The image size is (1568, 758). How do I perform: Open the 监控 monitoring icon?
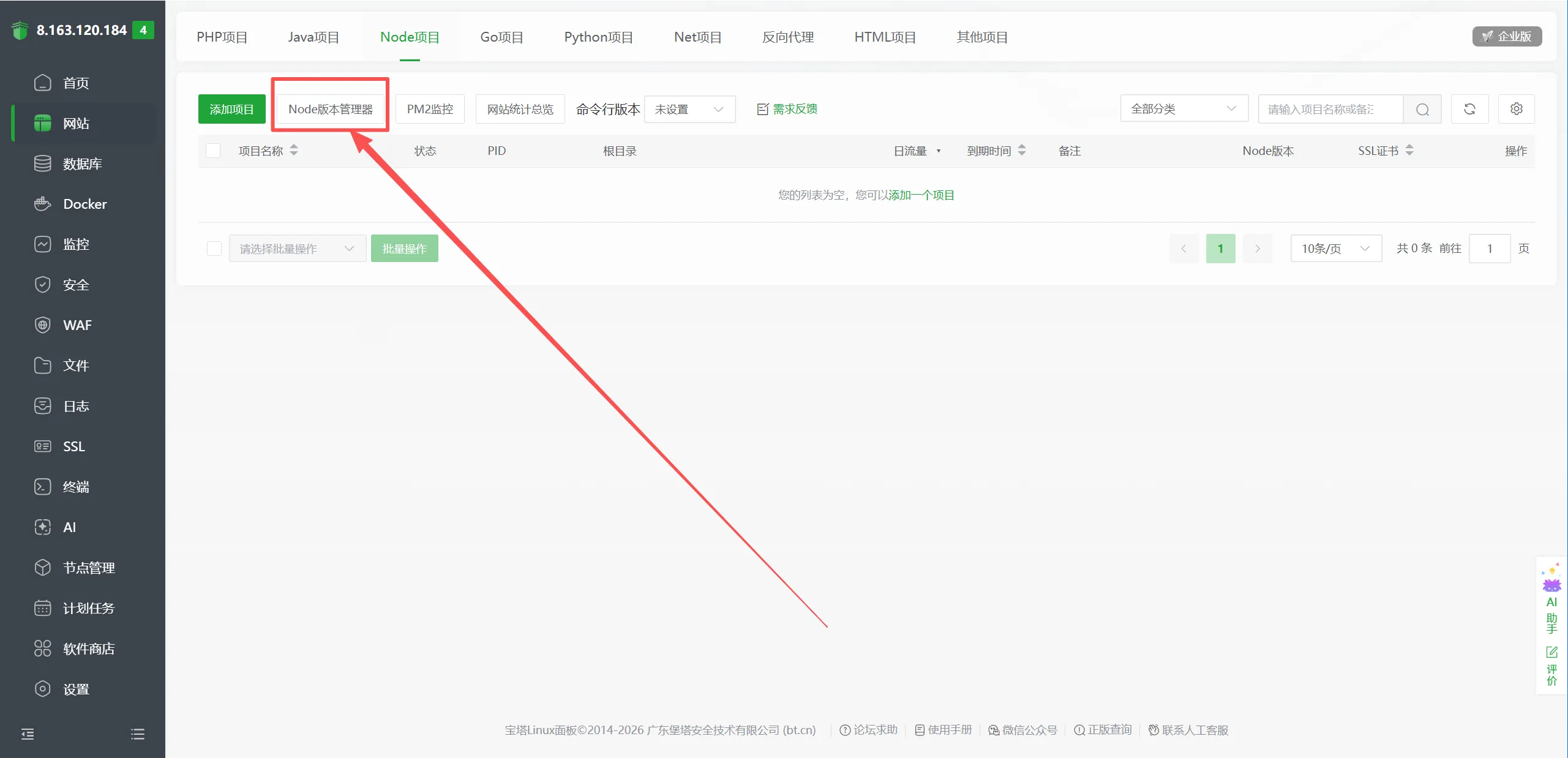[42, 244]
